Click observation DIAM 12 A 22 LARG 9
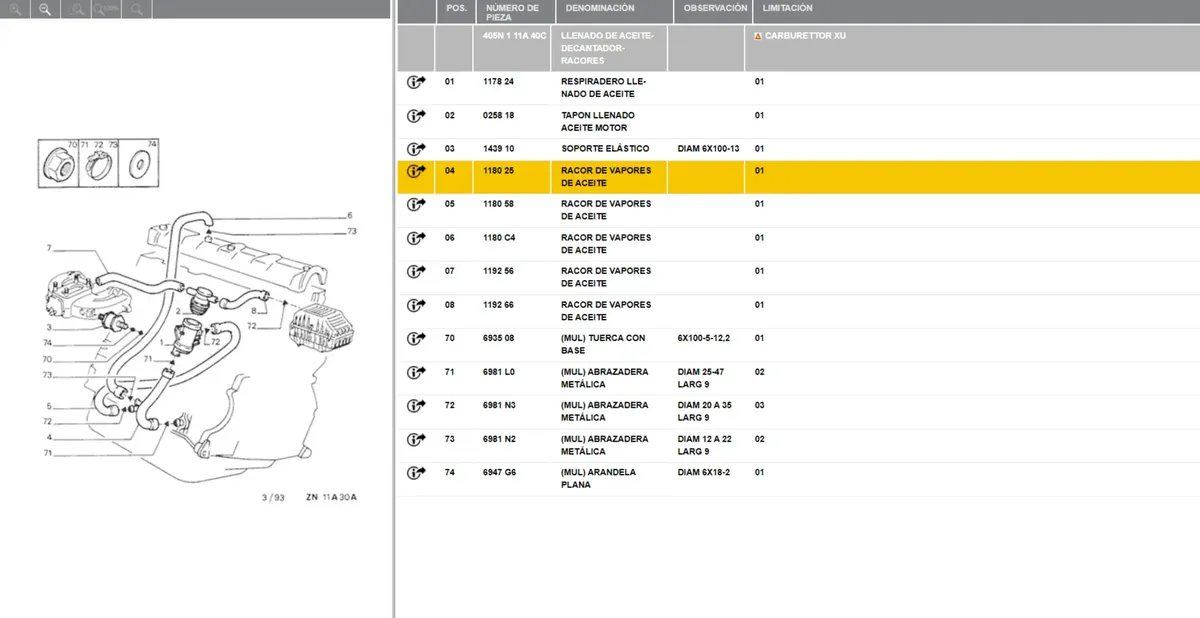 coord(707,445)
